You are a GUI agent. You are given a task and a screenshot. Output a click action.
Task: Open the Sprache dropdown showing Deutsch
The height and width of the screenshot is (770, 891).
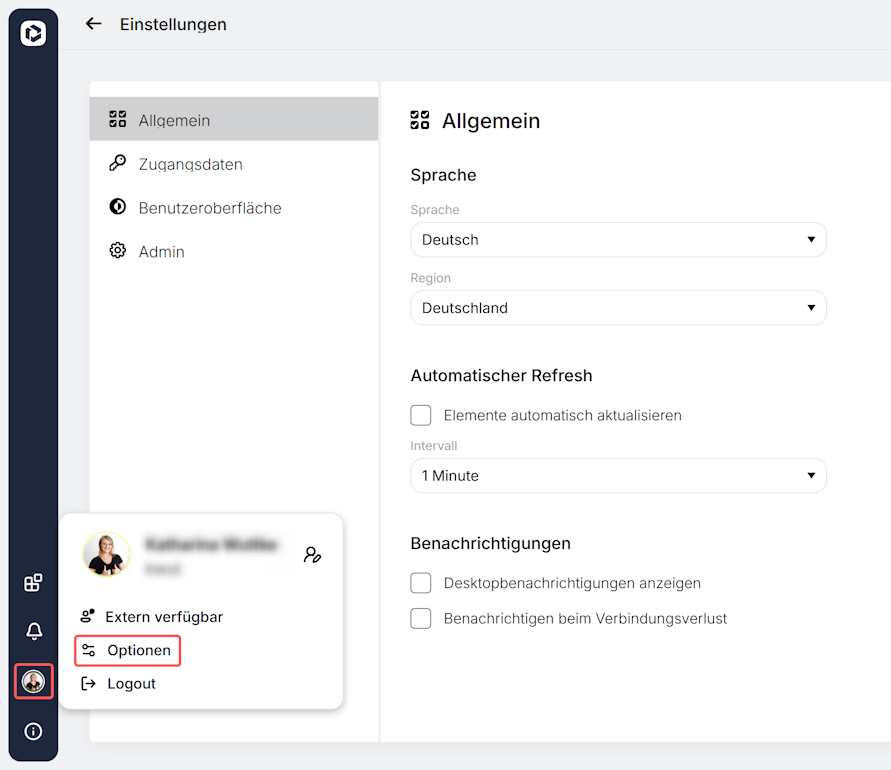(618, 240)
